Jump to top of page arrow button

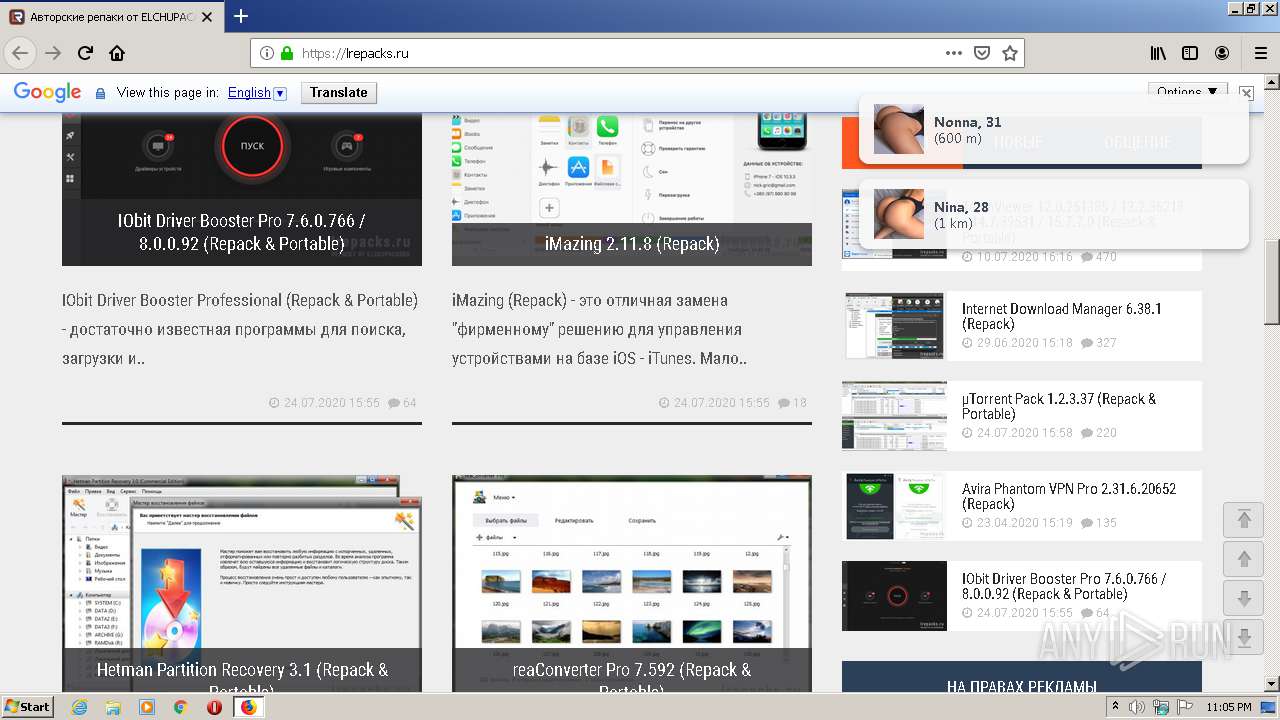pyautogui.click(x=1244, y=520)
